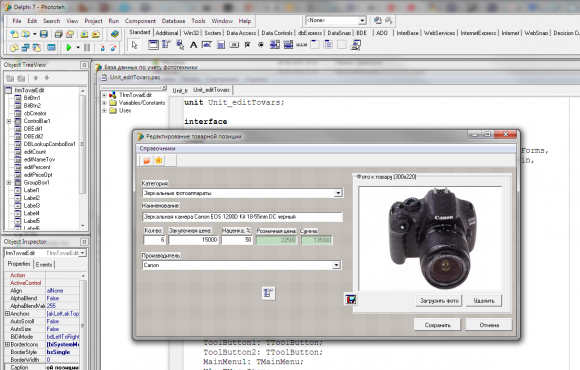Select the OpenPictureDialog component icon on form

point(350,299)
